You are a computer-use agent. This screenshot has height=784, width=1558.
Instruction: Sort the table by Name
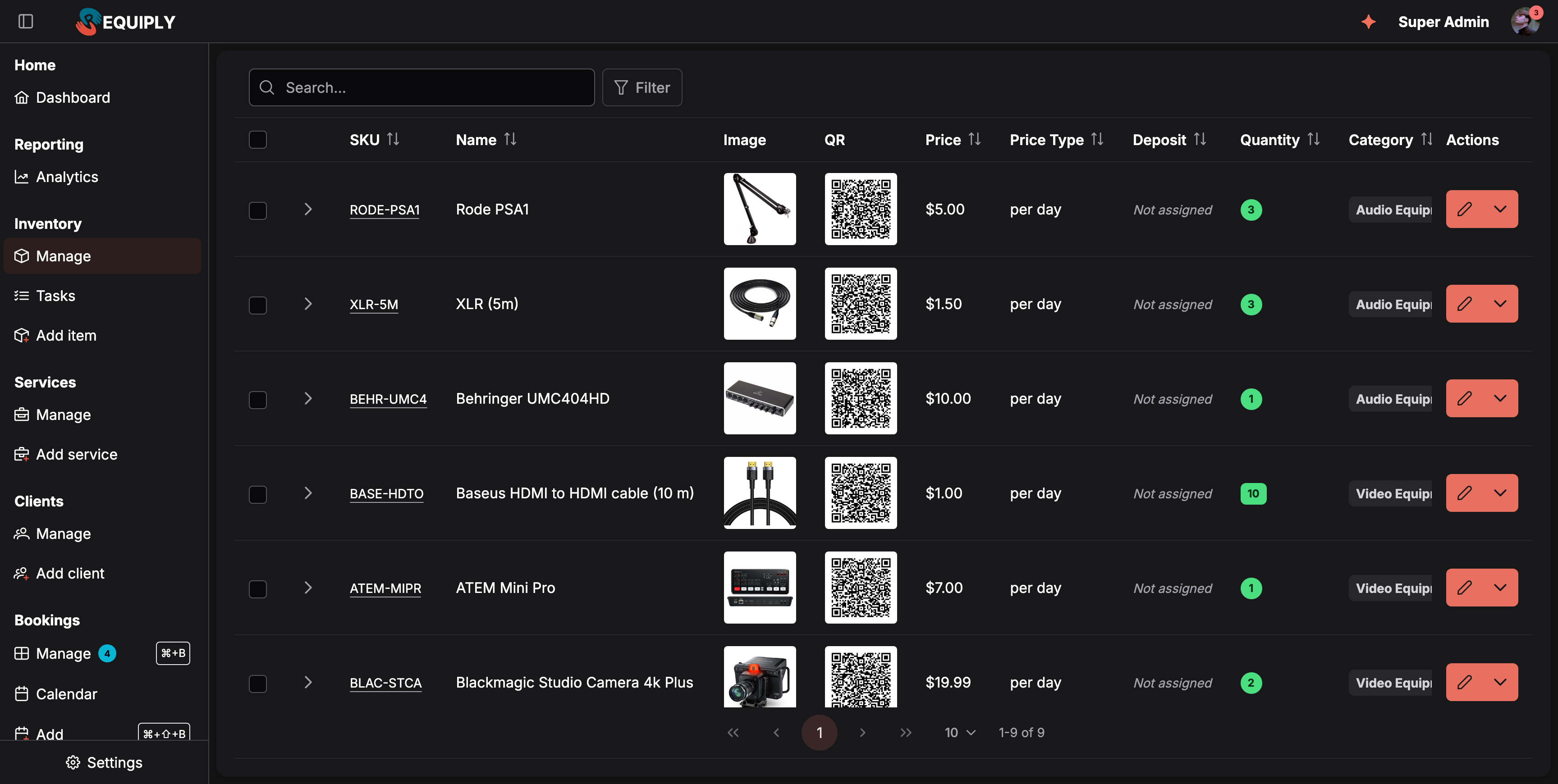510,140
